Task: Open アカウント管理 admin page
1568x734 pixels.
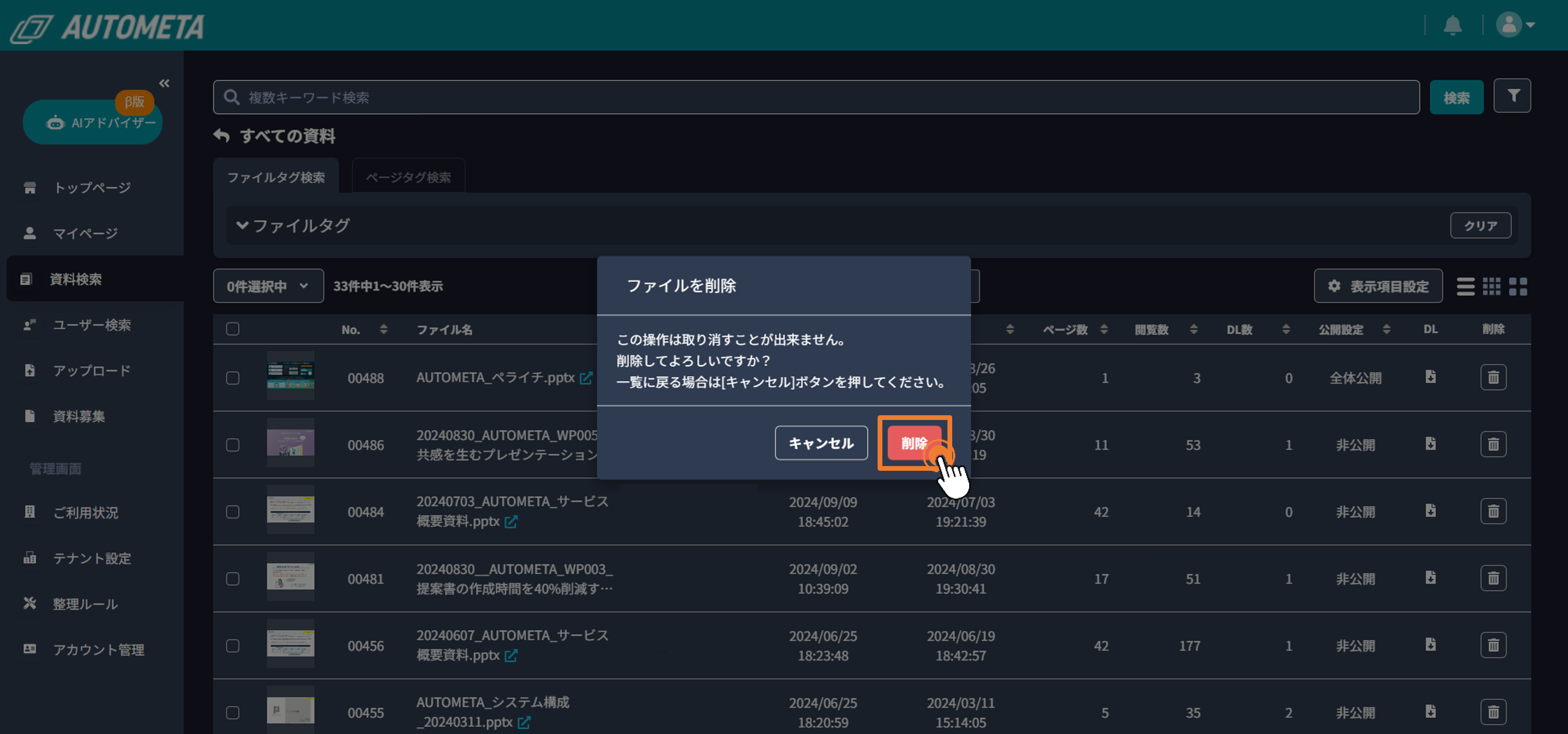Action: pyautogui.click(x=98, y=649)
